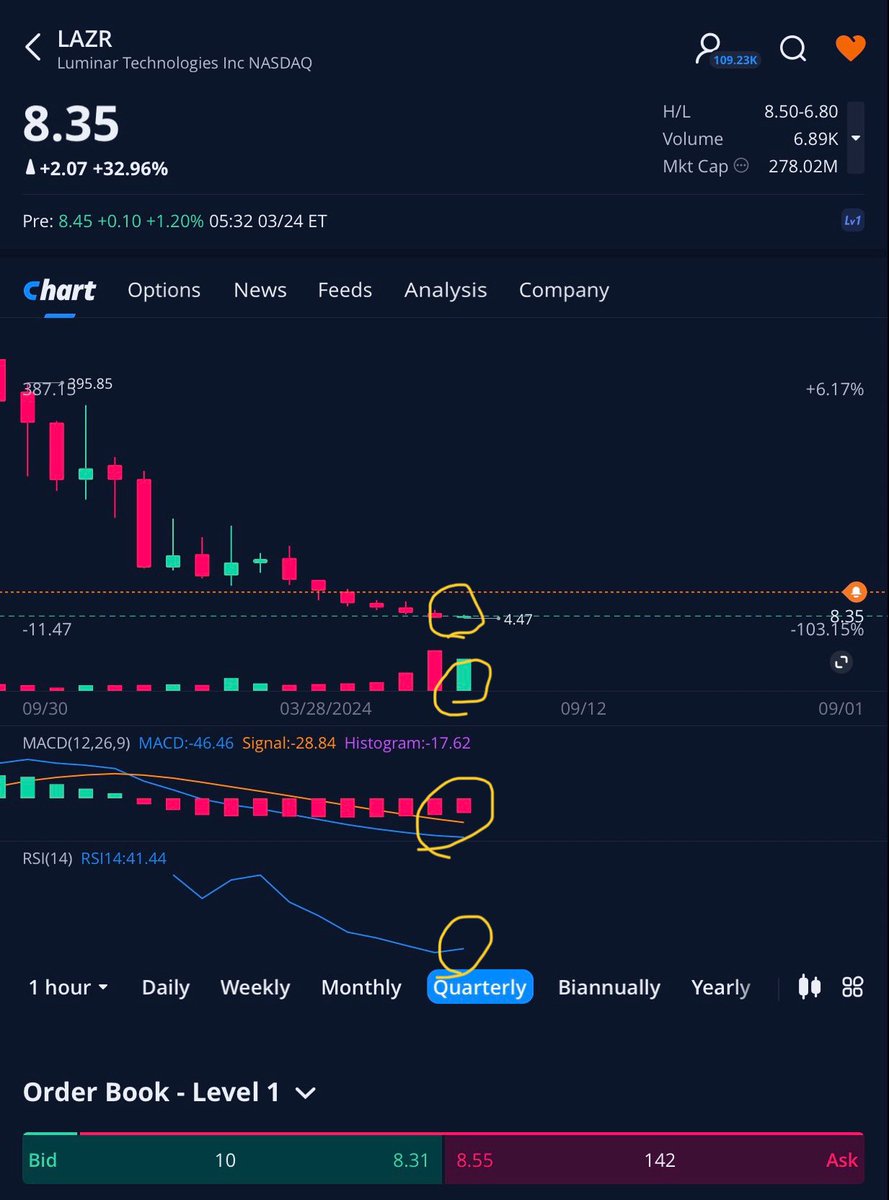This screenshot has width=889, height=1200.
Task: Toggle the orange heart watchlist icon
Action: tap(850, 47)
